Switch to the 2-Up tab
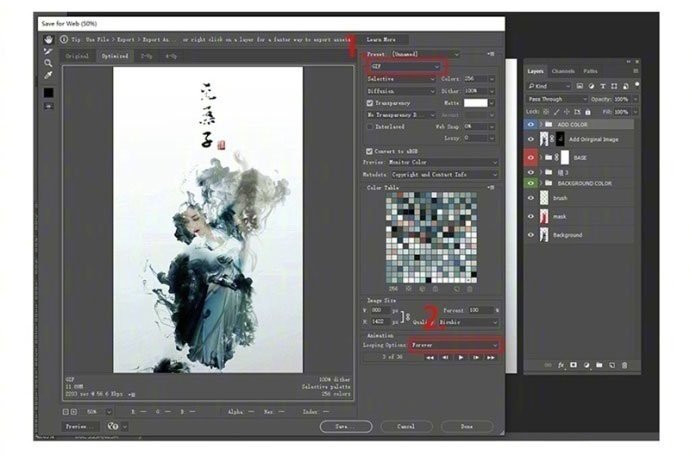 click(147, 56)
